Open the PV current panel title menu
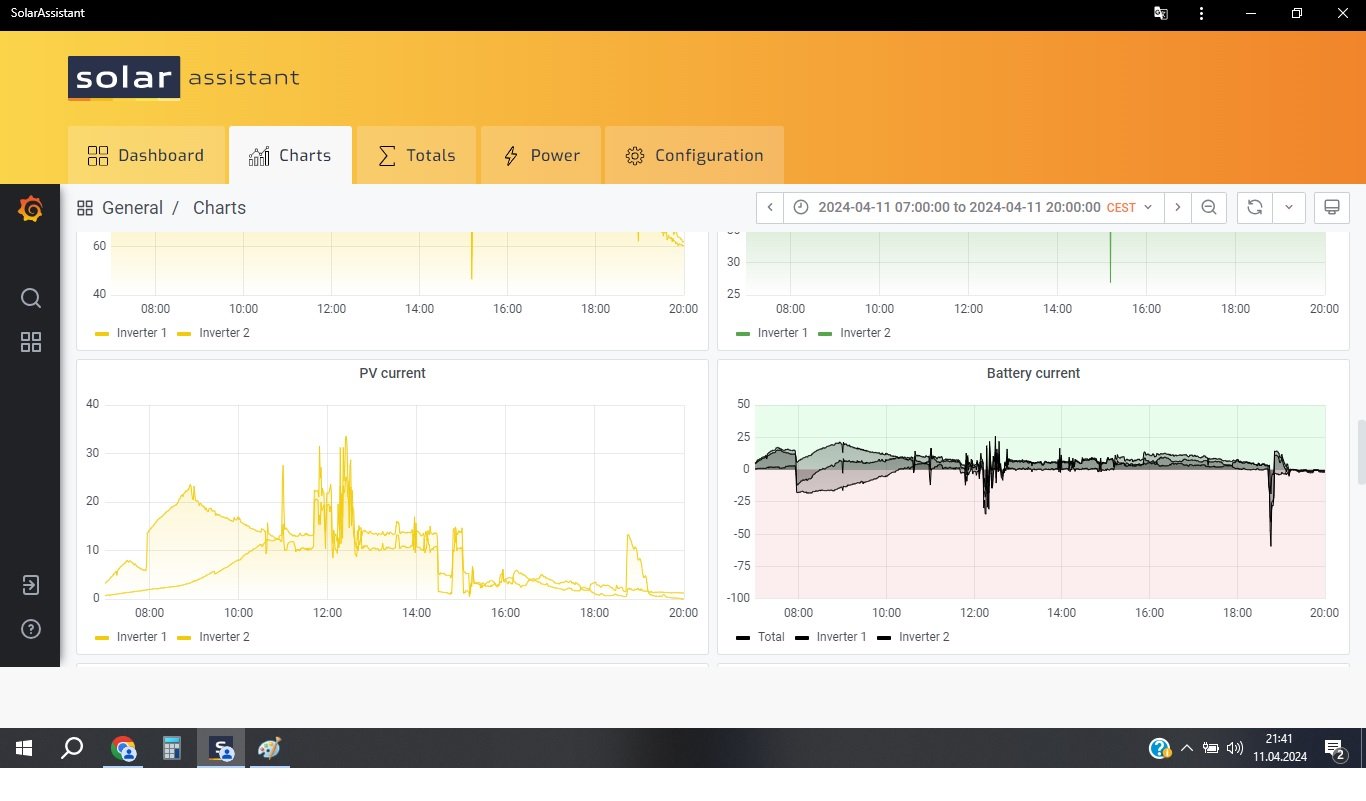1366x801 pixels. [x=392, y=373]
